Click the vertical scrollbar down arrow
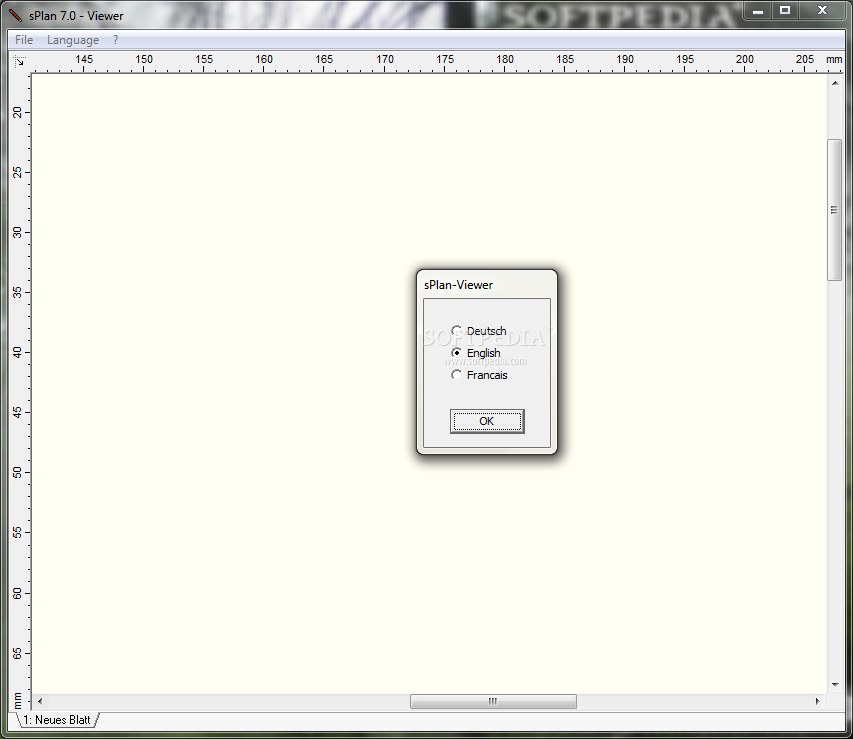Screen dimensions: 853x739 coord(835,685)
